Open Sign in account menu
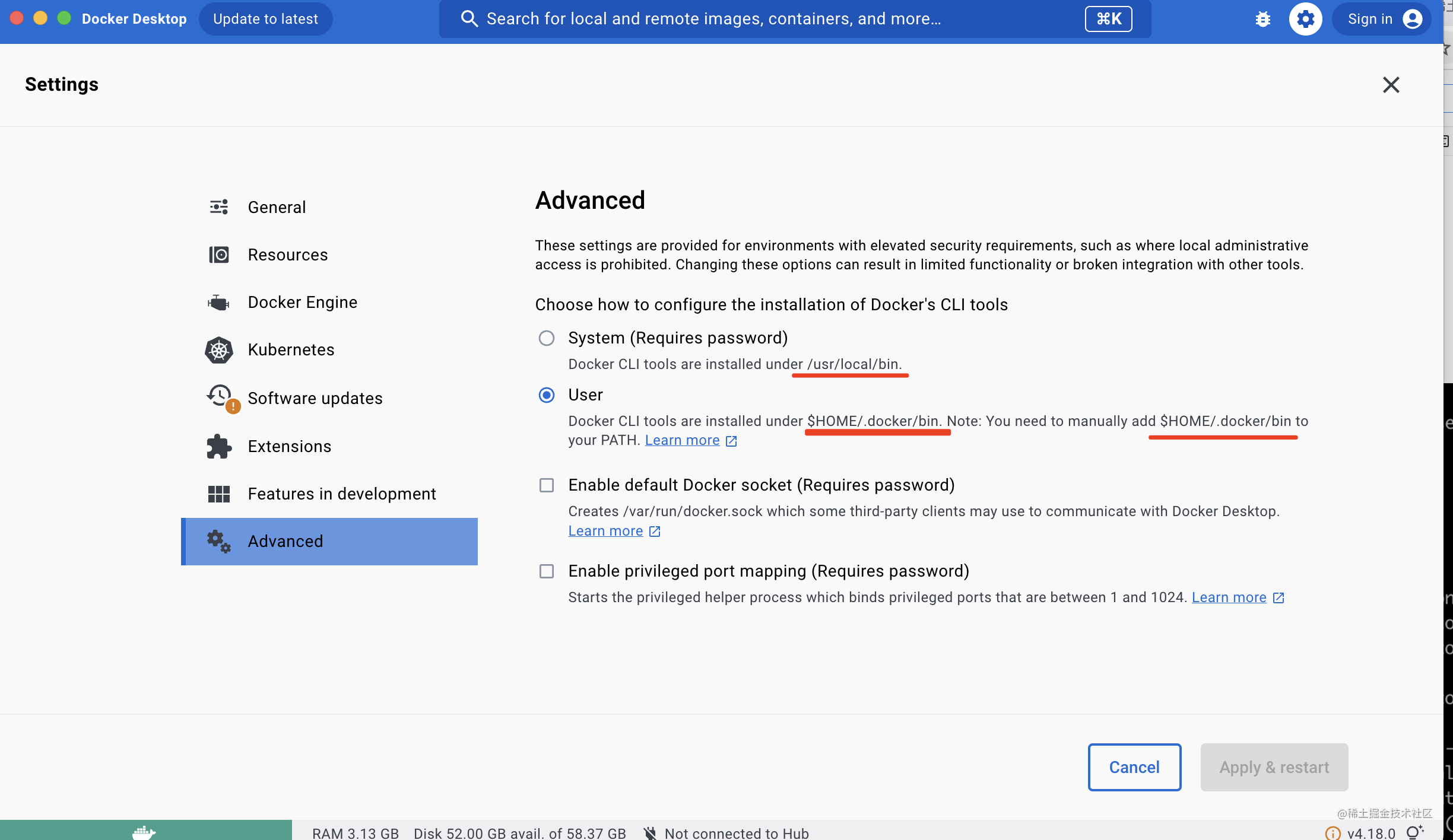1453x840 pixels. point(1381,18)
